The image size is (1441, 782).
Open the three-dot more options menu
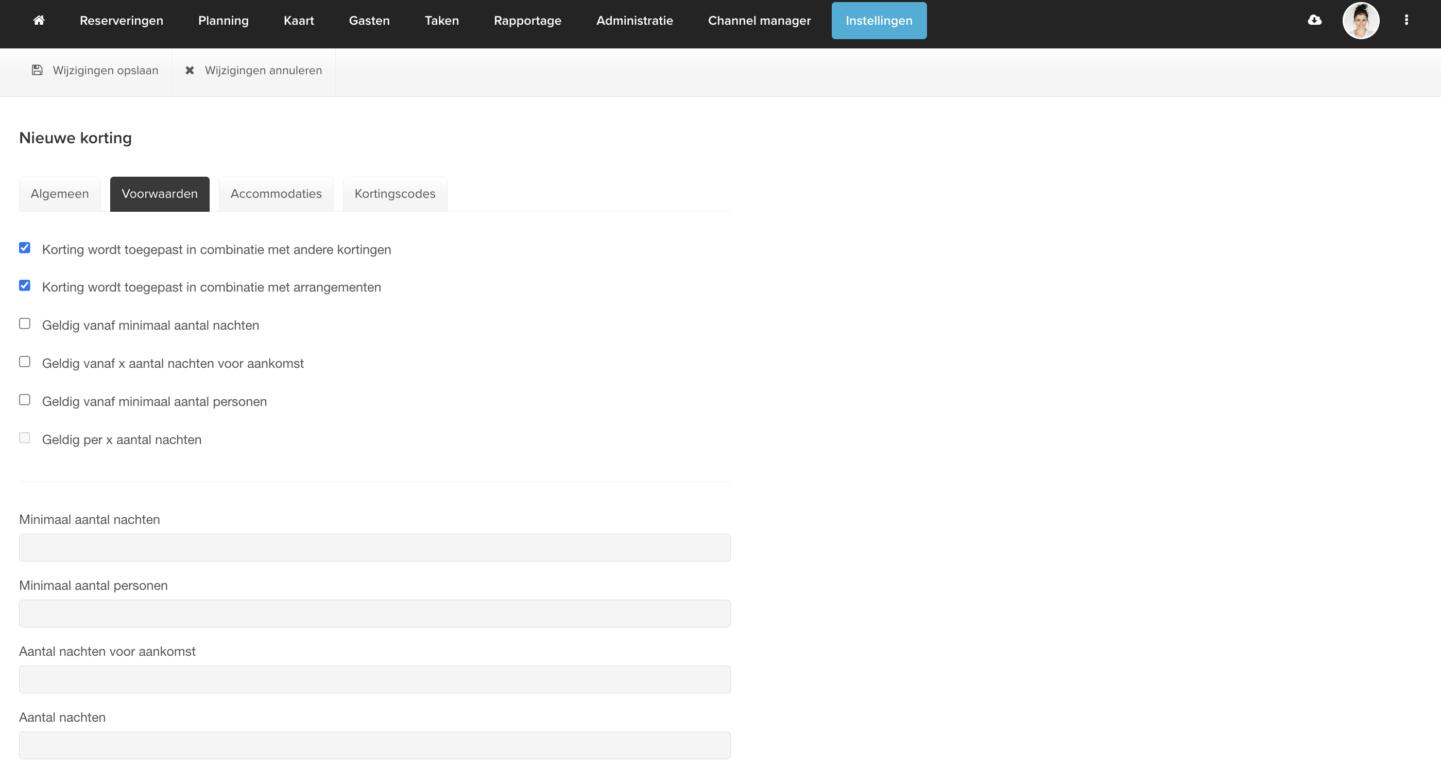[1406, 21]
